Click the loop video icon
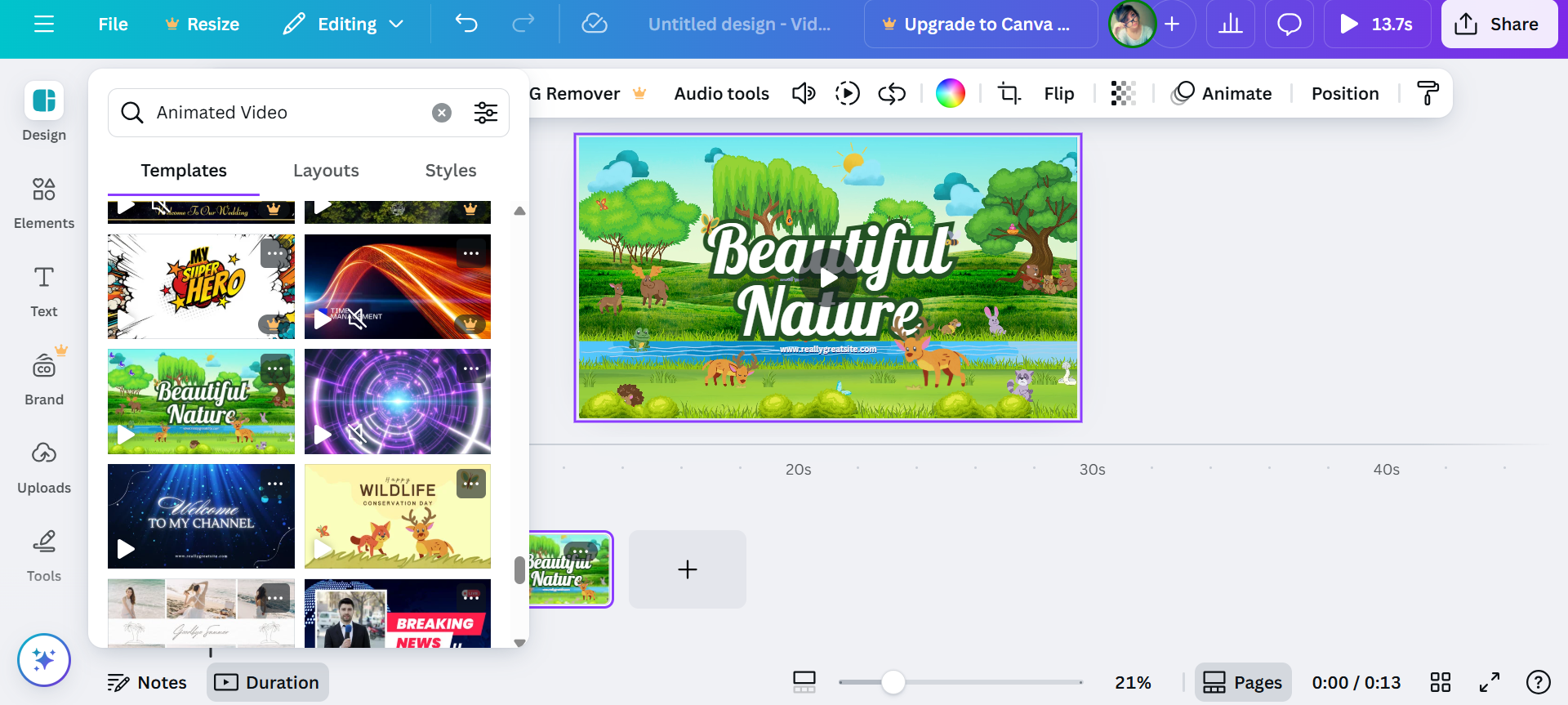Screen dimensions: 1568x705 (x=892, y=94)
